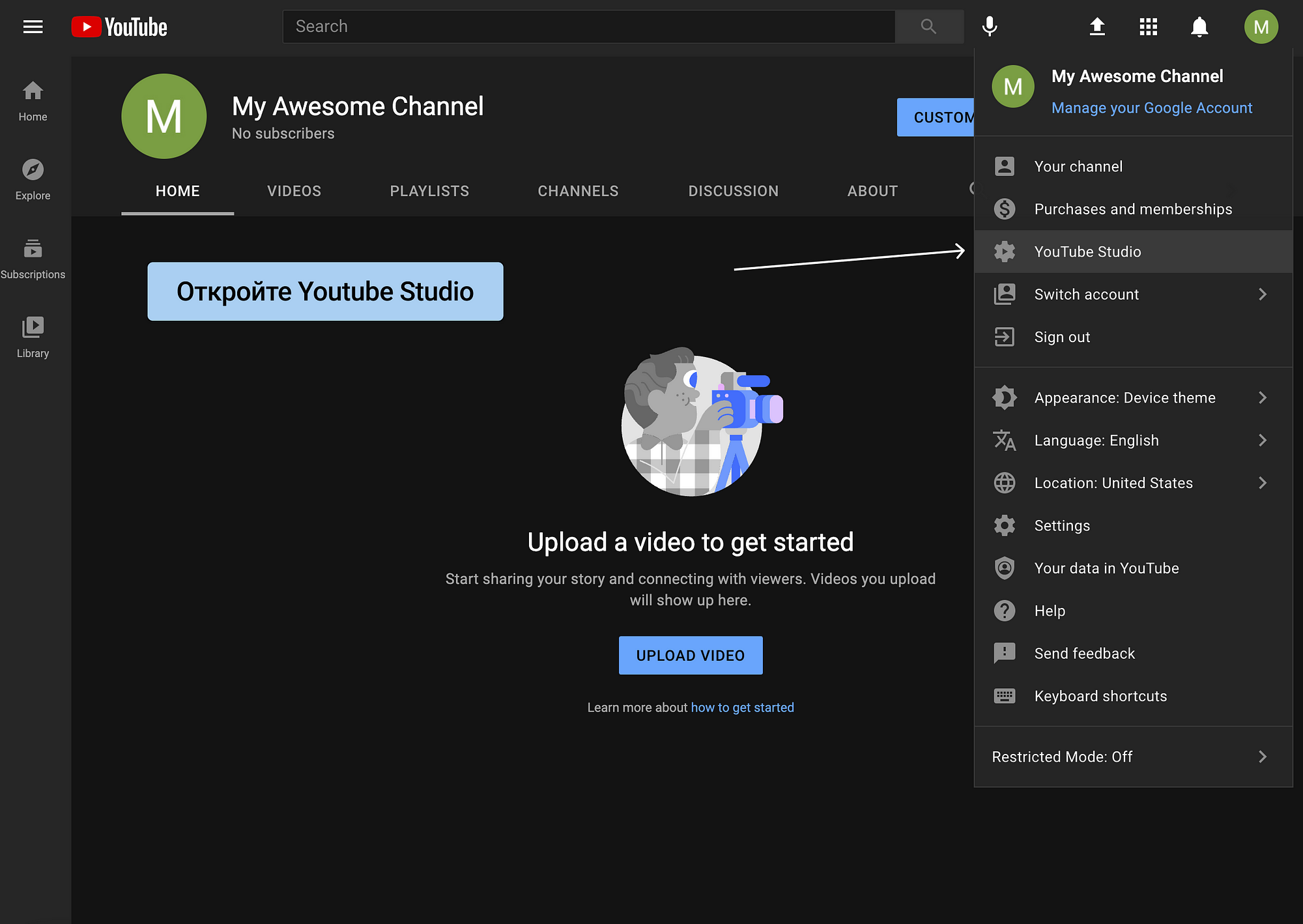Image resolution: width=1303 pixels, height=924 pixels.
Task: Click the UPLOAD VIDEO button
Action: [690, 655]
